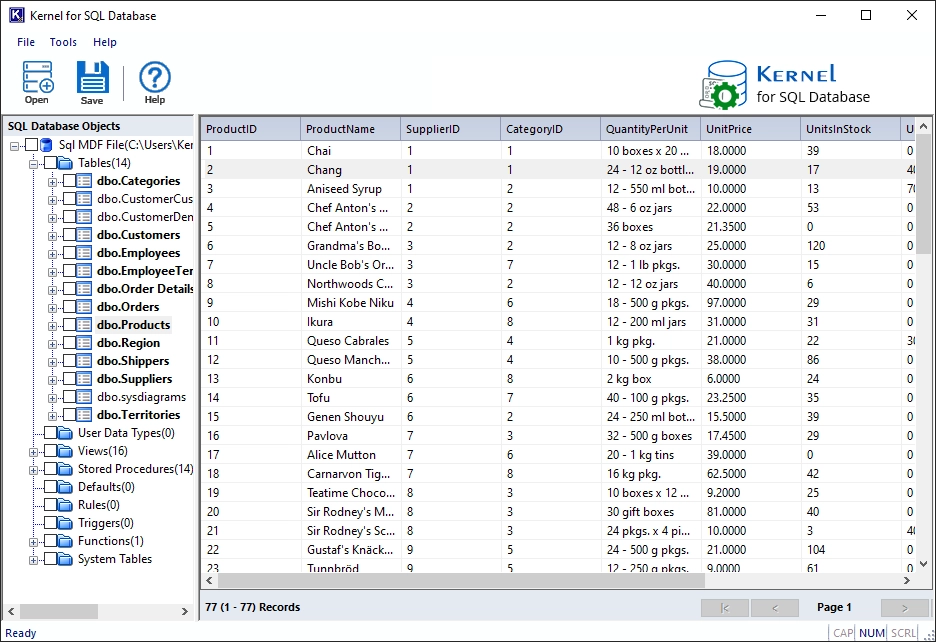936x642 pixels.
Task: Tick the dbo.Products checkbox
Action: click(70, 325)
